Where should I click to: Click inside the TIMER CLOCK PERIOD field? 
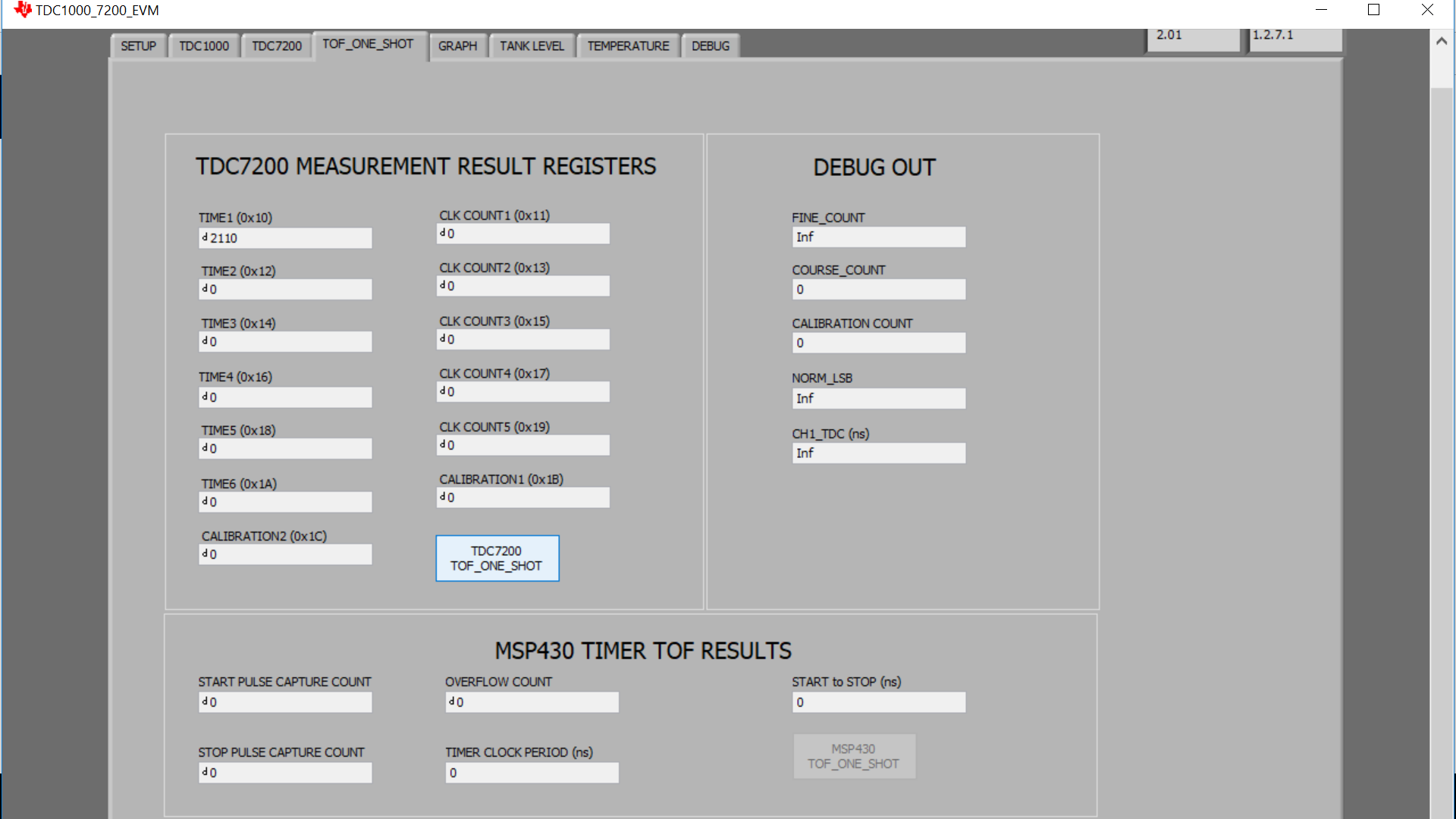(x=531, y=772)
